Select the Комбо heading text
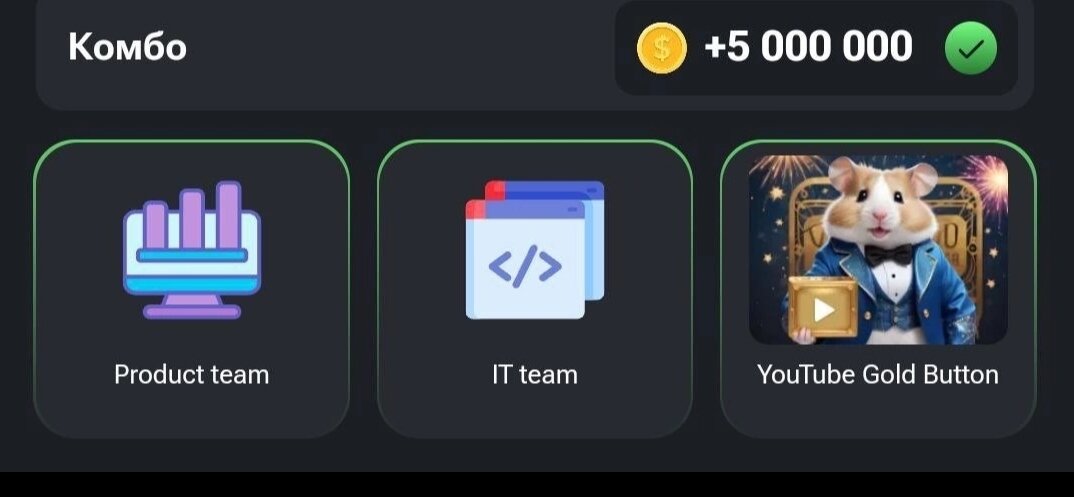Viewport: 1074px width, 497px height. point(127,47)
